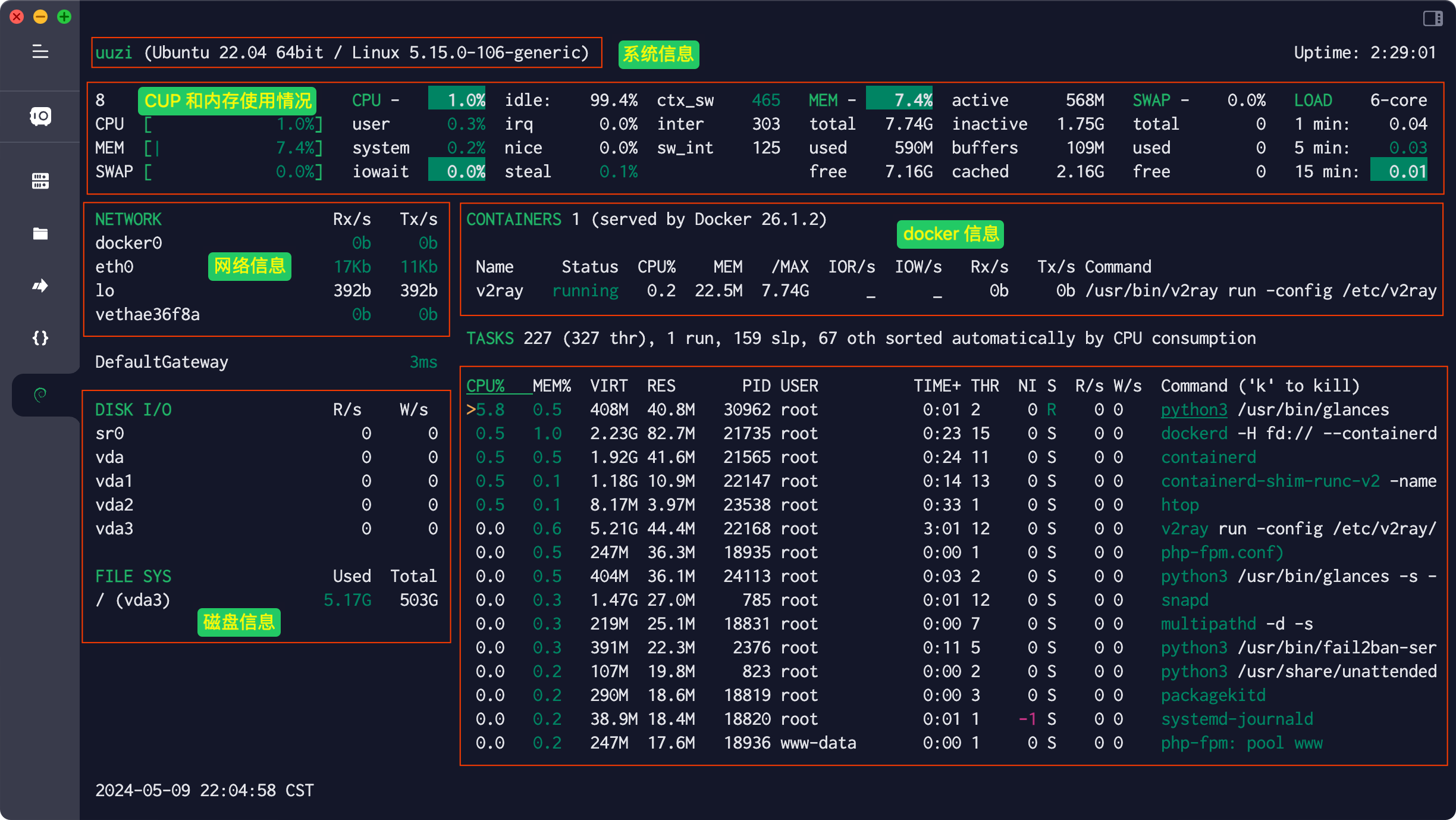Select the 'htop' process command
Viewport: 1456px width, 820px height.
pos(1180,505)
